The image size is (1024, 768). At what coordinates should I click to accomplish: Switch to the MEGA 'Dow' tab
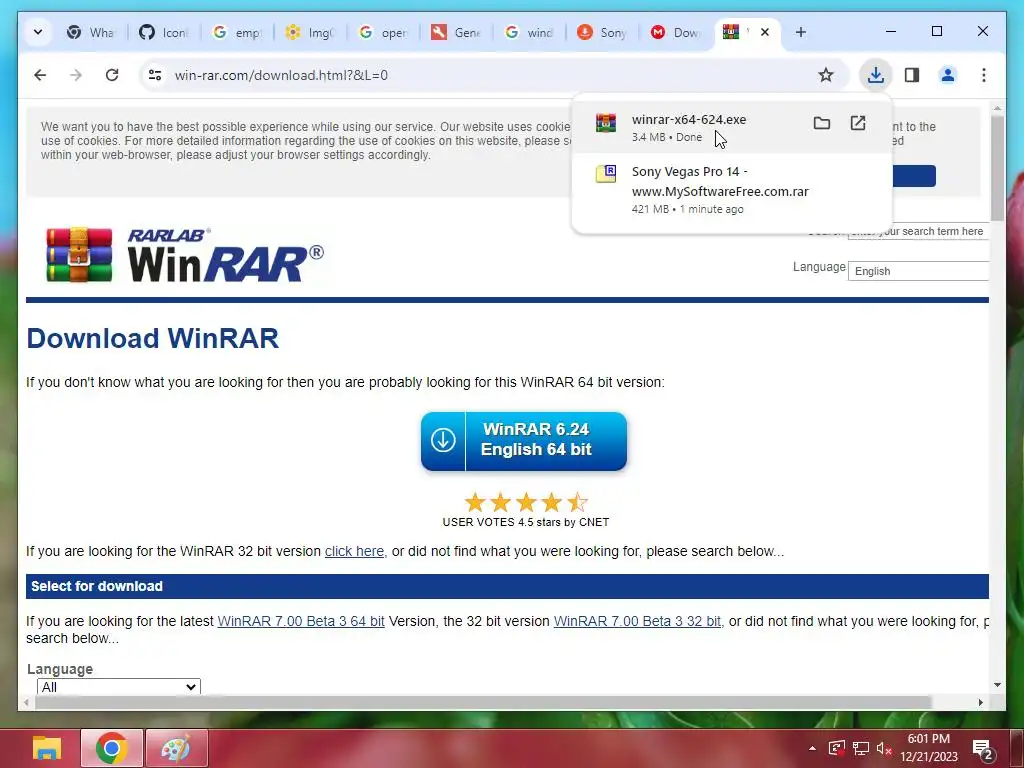click(x=675, y=32)
